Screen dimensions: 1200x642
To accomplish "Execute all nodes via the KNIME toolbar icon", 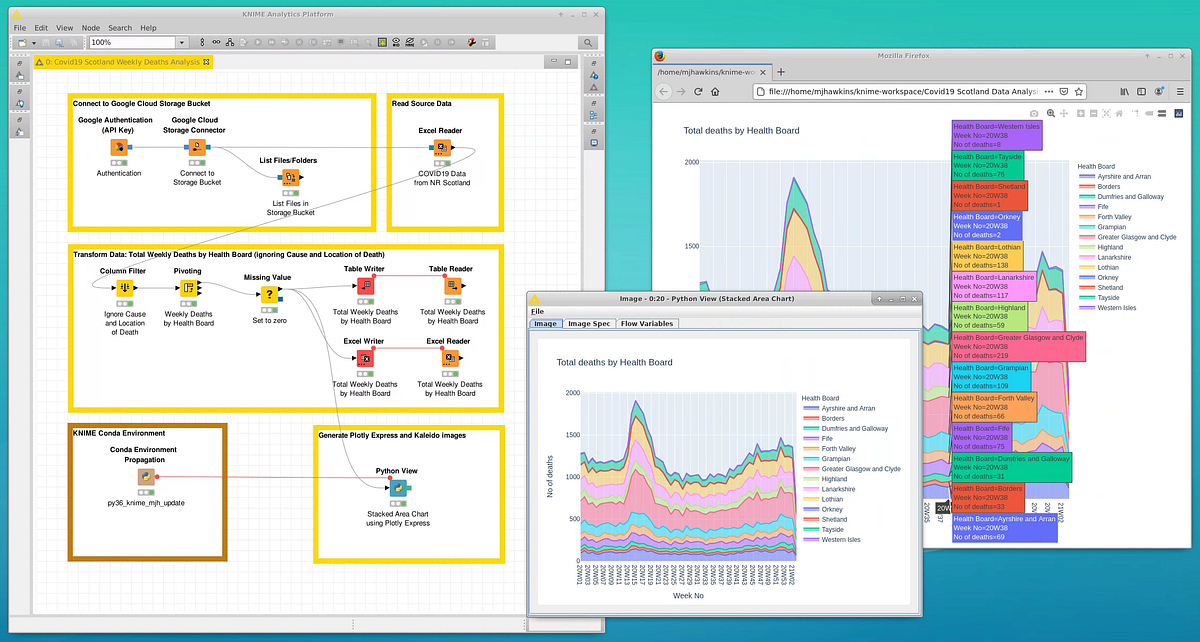I will (272, 43).
